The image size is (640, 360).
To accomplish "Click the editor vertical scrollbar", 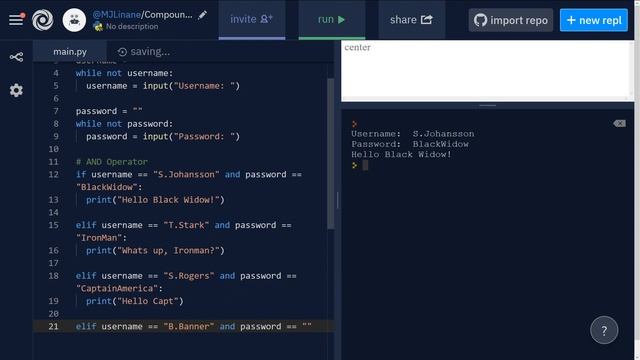I will click(x=331, y=153).
